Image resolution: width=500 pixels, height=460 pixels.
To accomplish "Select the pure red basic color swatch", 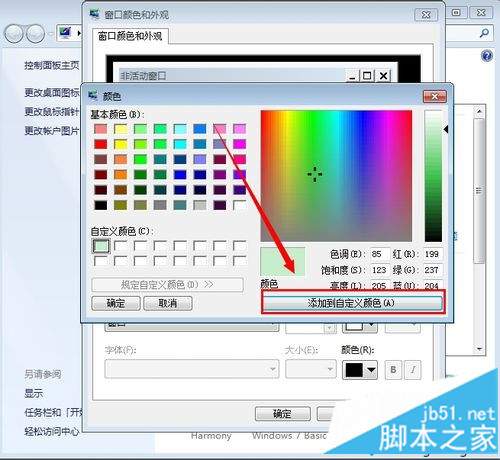I will pos(100,144).
